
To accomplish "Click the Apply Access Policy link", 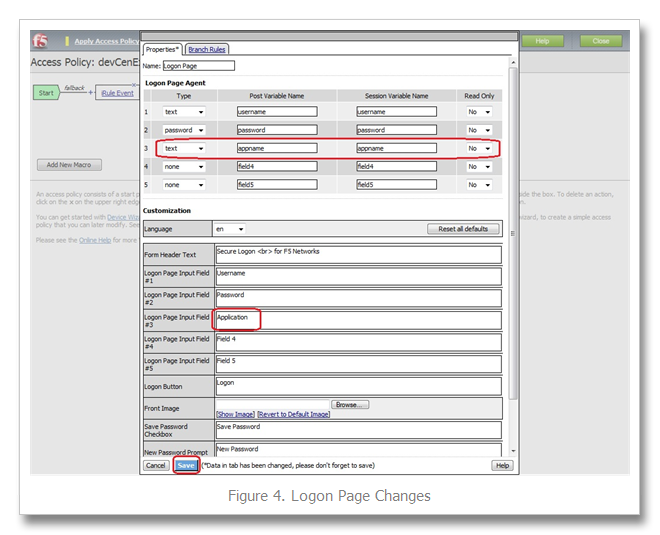I will tap(107, 41).
